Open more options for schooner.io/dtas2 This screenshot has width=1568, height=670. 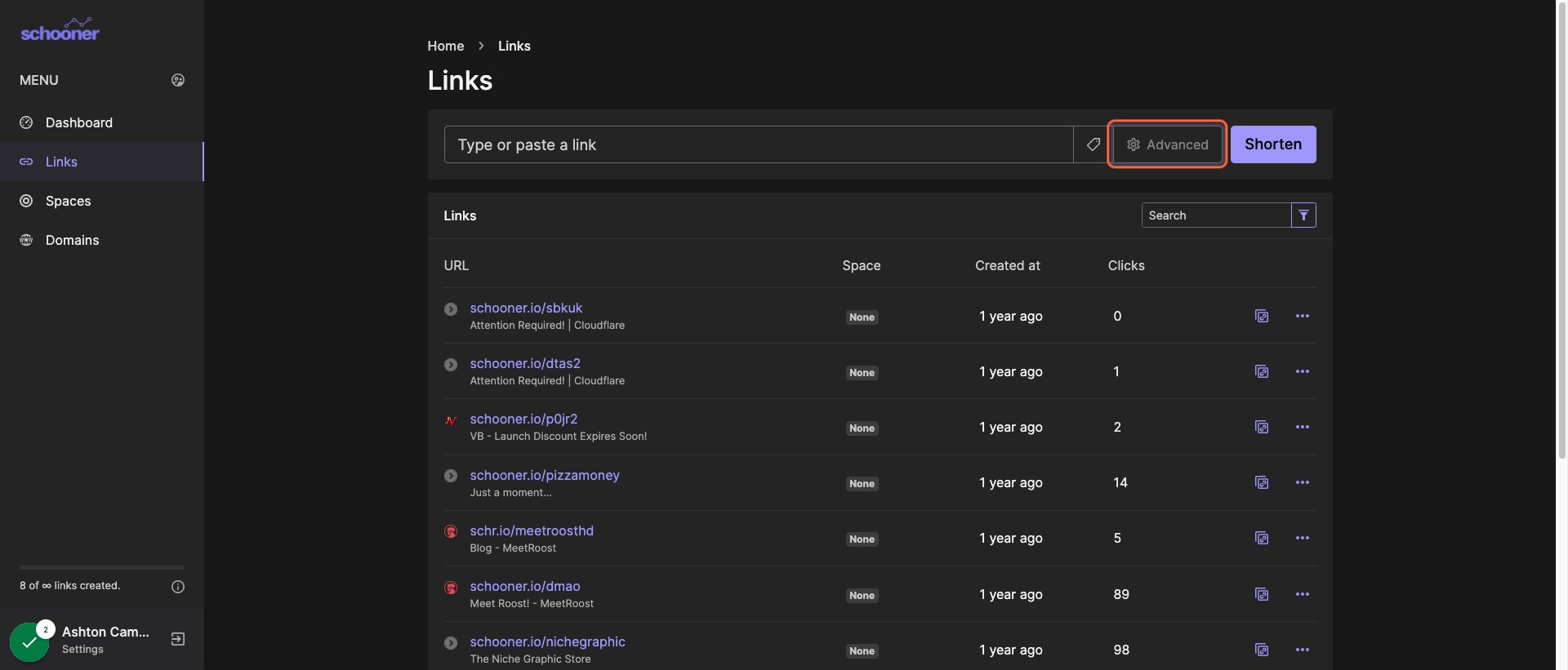coord(1303,371)
